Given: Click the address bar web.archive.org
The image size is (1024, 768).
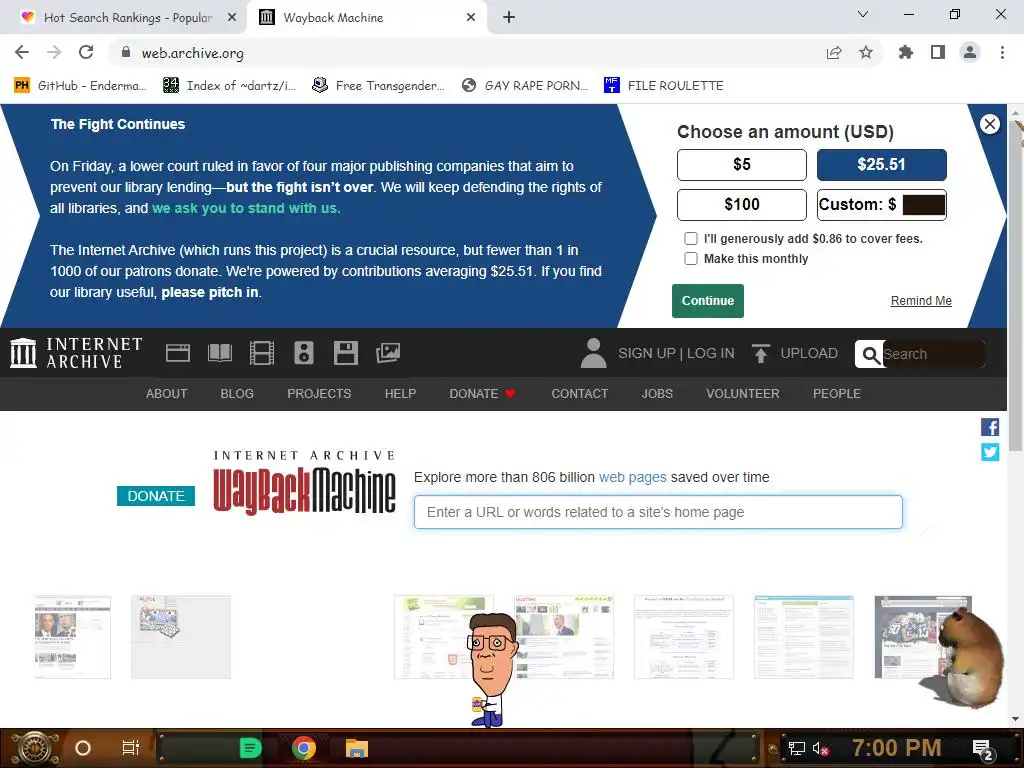Looking at the screenshot, I should [x=193, y=53].
